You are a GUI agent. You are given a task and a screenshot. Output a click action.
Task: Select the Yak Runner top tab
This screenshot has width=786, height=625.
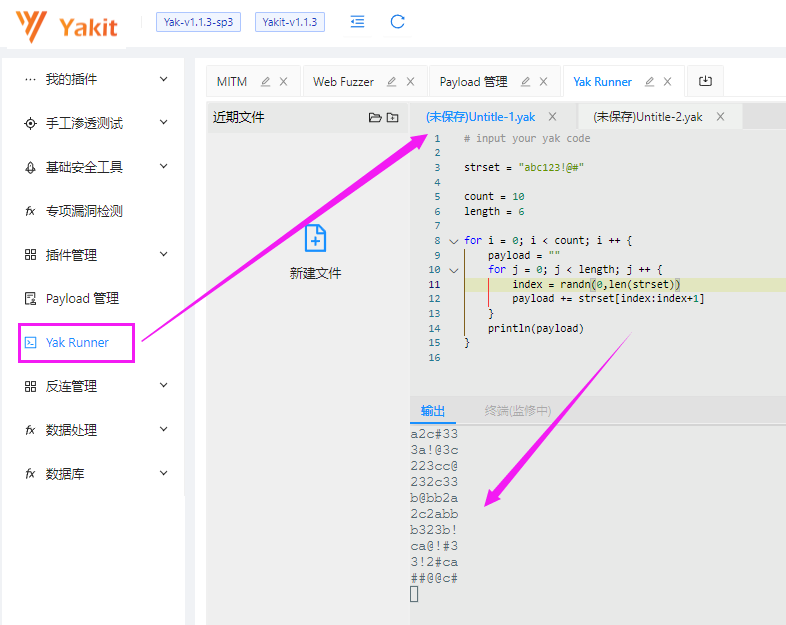pyautogui.click(x=603, y=82)
